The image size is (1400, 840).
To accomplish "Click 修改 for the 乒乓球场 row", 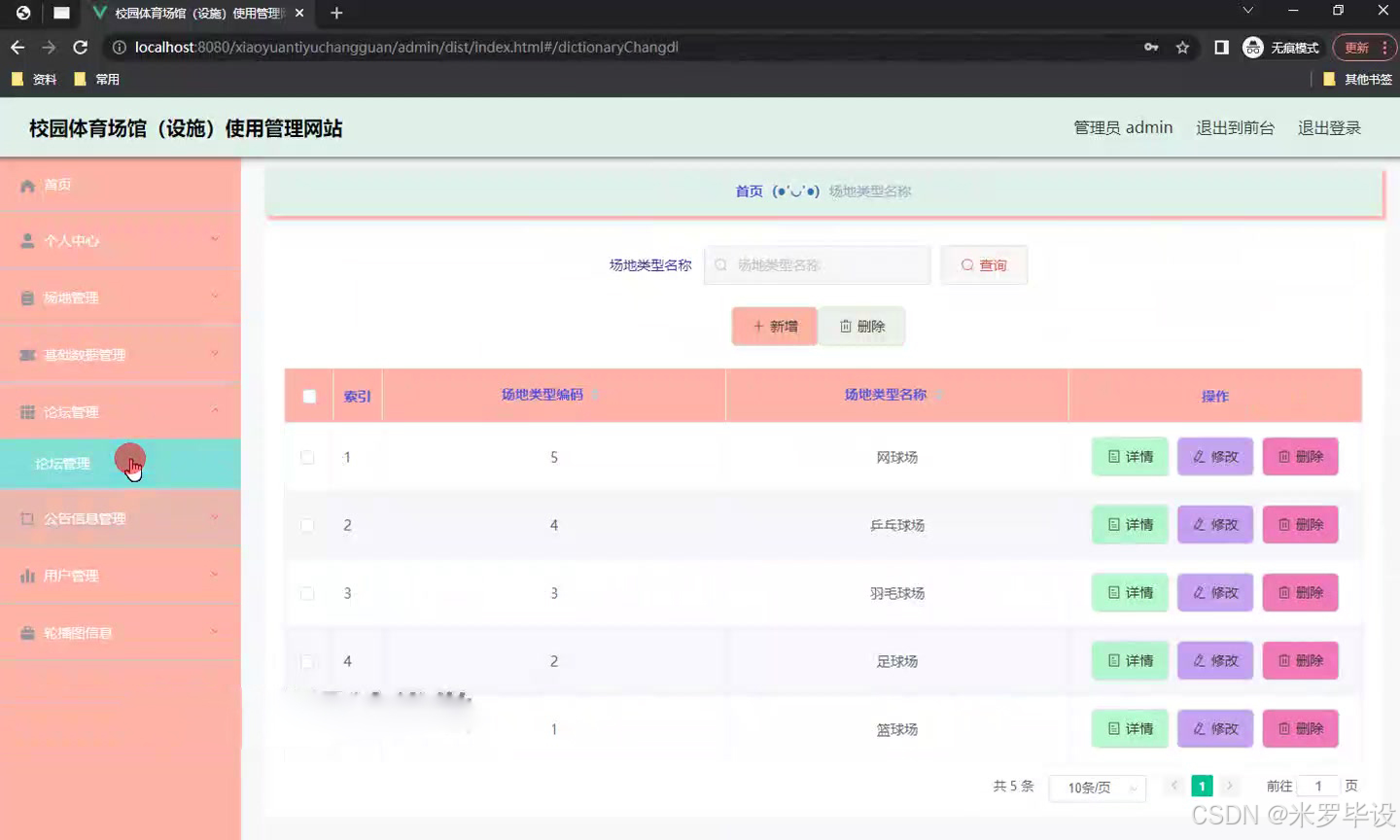I will [1215, 525].
